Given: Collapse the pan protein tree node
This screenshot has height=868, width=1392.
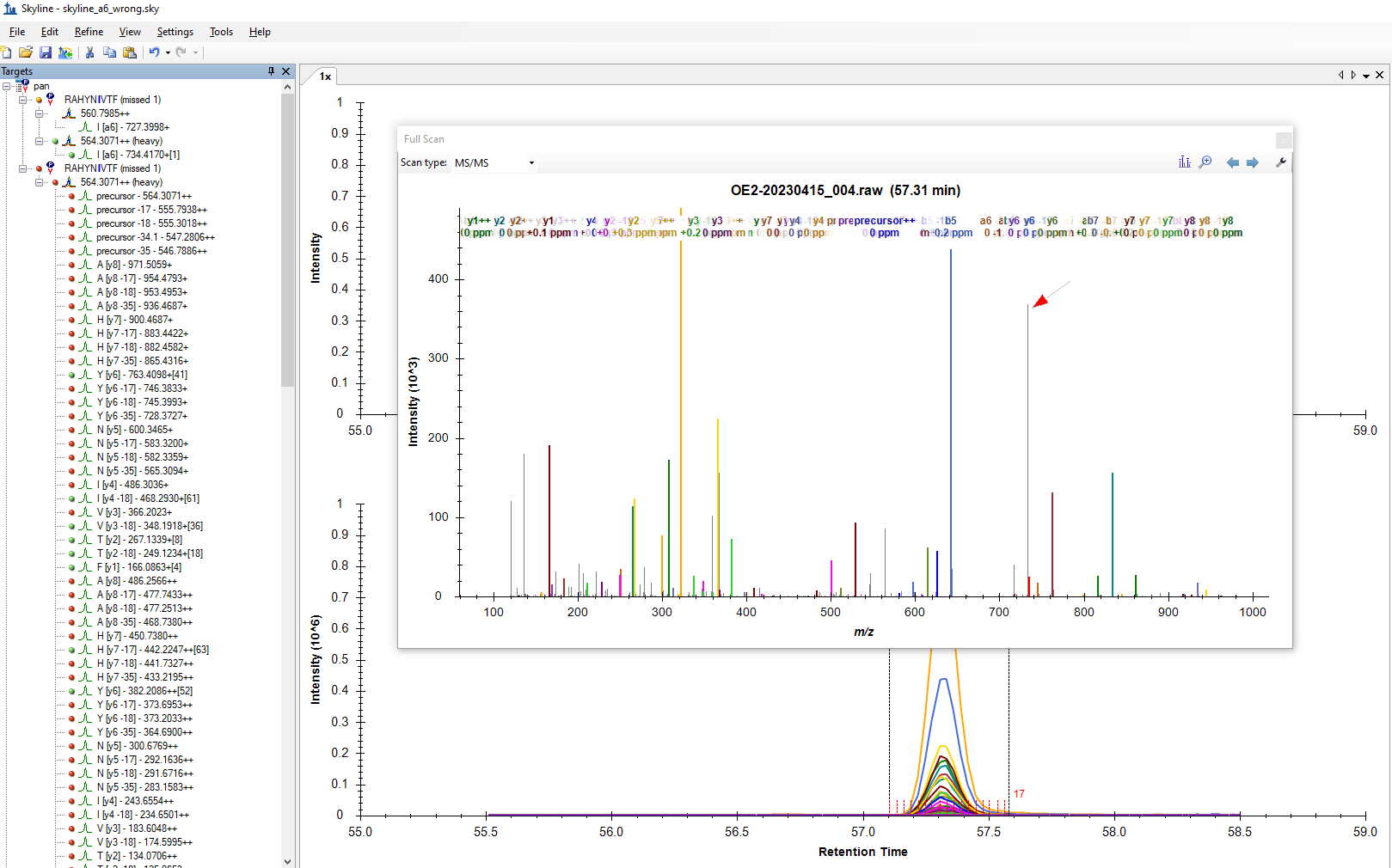Looking at the screenshot, I should point(7,86).
